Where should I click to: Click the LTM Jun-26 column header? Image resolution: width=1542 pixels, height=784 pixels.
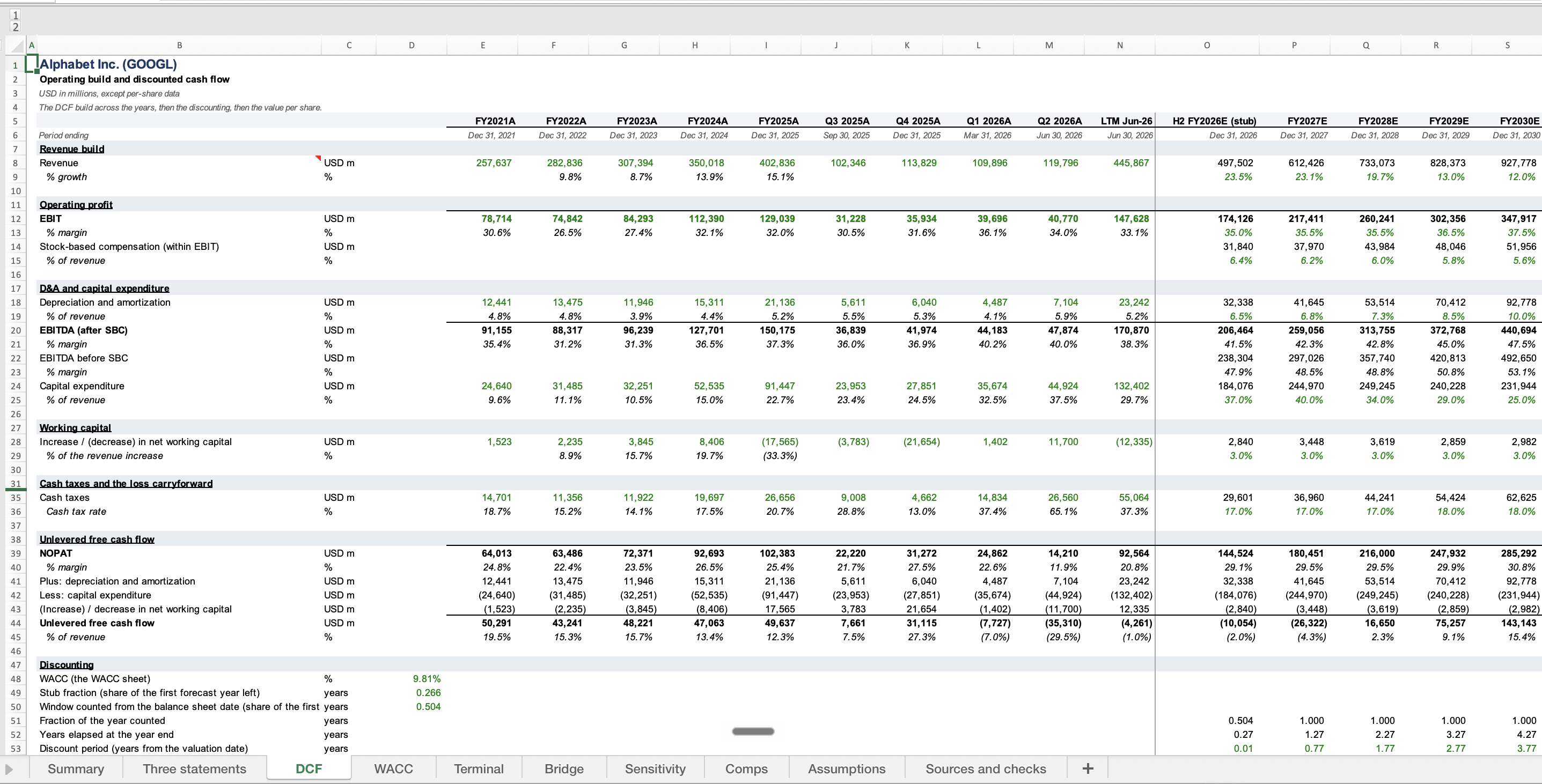pos(1126,121)
